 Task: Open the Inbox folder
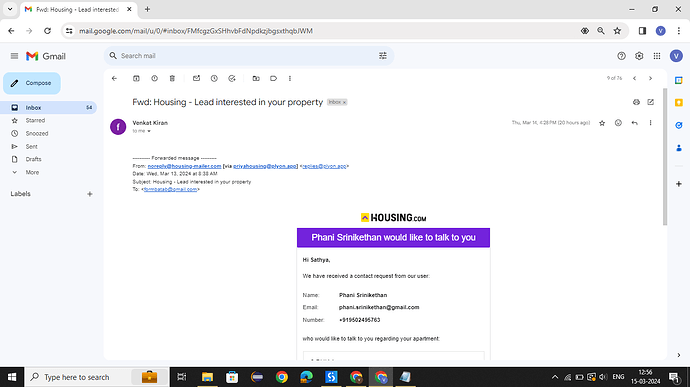pos(48,107)
